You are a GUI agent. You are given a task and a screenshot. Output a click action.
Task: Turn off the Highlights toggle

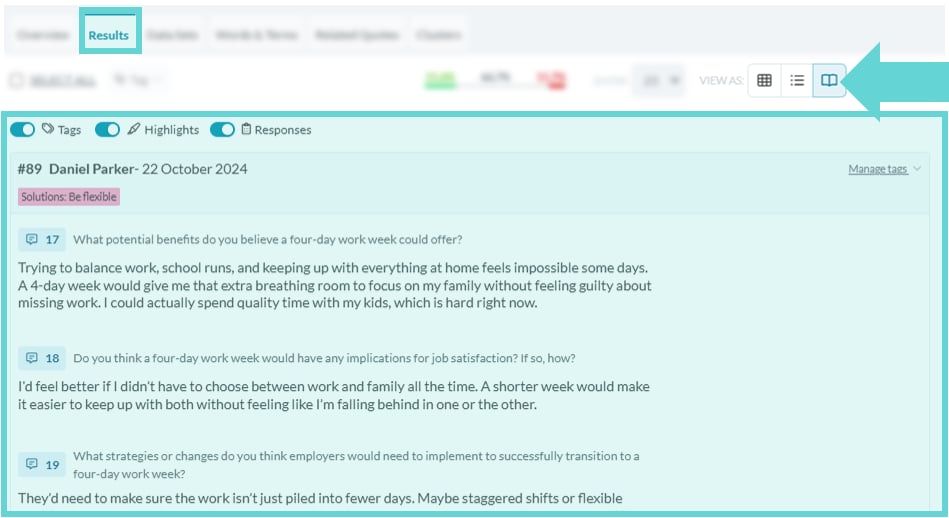click(108, 130)
